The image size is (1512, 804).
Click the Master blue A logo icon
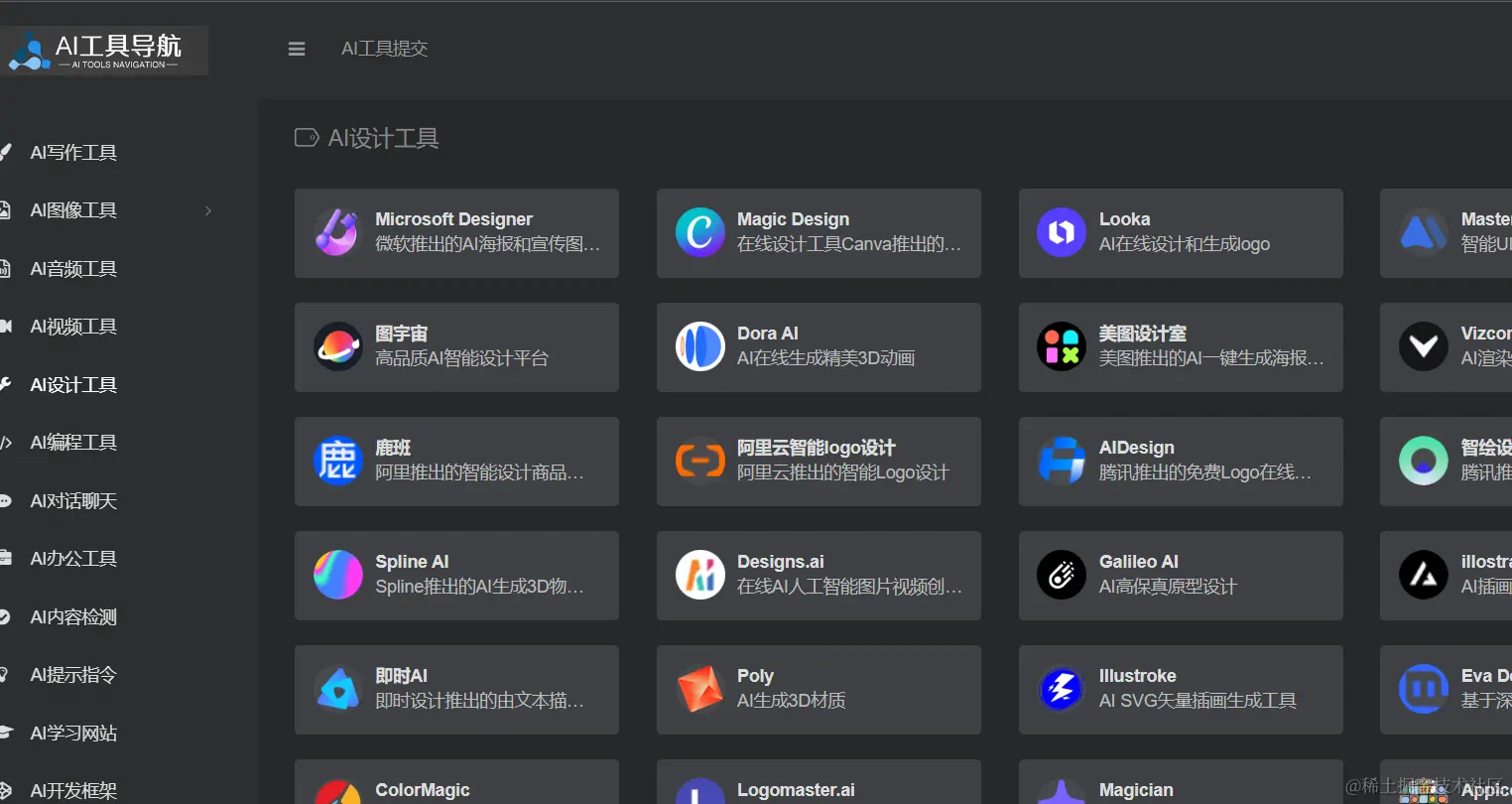pyautogui.click(x=1424, y=232)
